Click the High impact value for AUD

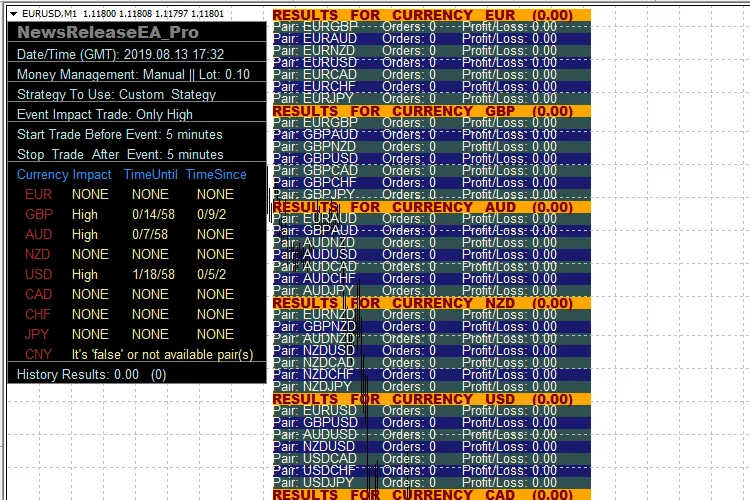(x=85, y=234)
